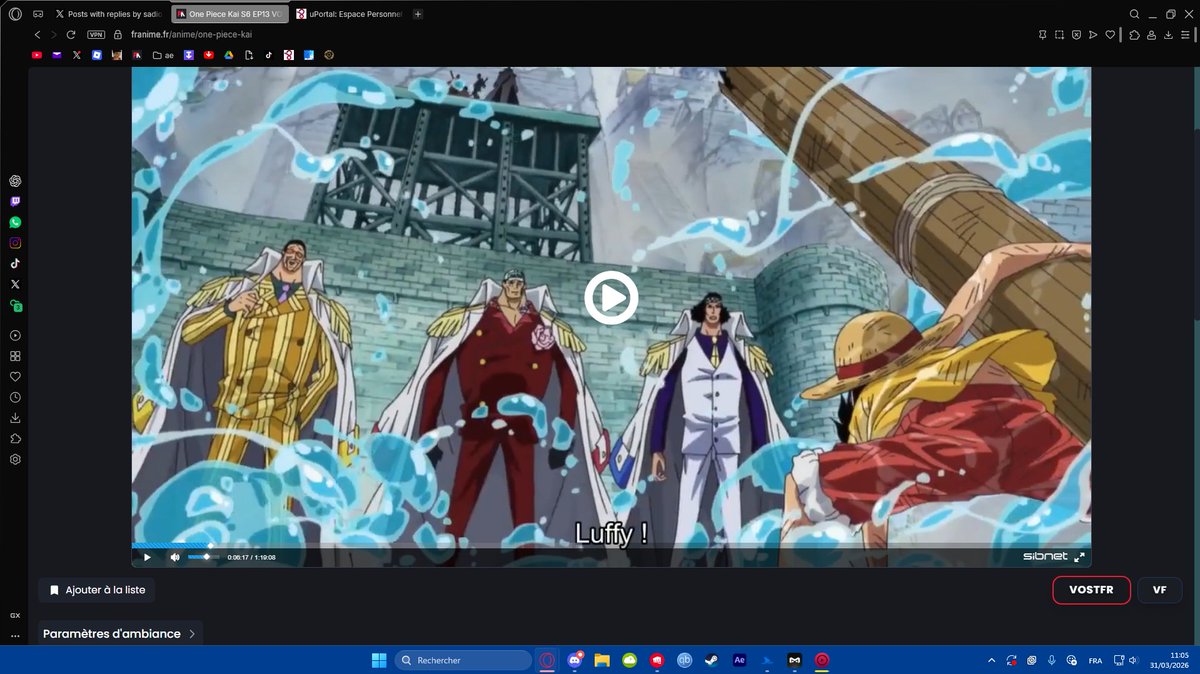The image size is (1200, 674).
Task: Open the sidebar player icon
Action: point(15,336)
